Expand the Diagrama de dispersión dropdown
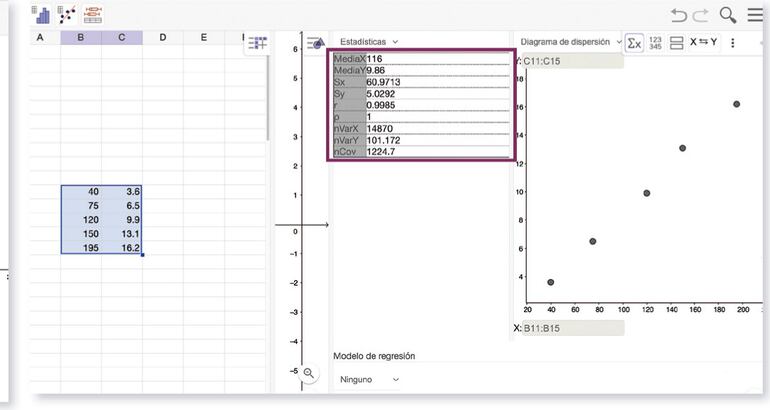 tap(571, 42)
